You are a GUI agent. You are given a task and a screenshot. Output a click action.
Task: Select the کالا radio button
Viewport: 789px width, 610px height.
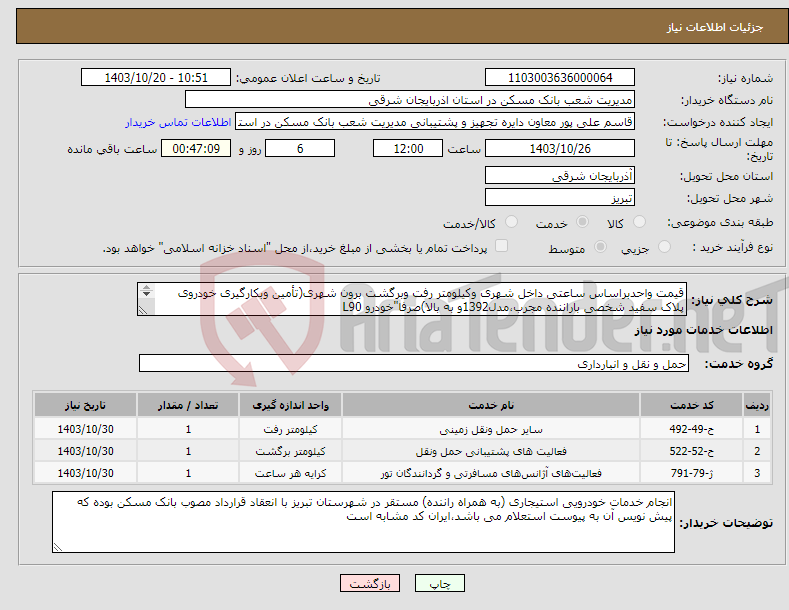640,222
